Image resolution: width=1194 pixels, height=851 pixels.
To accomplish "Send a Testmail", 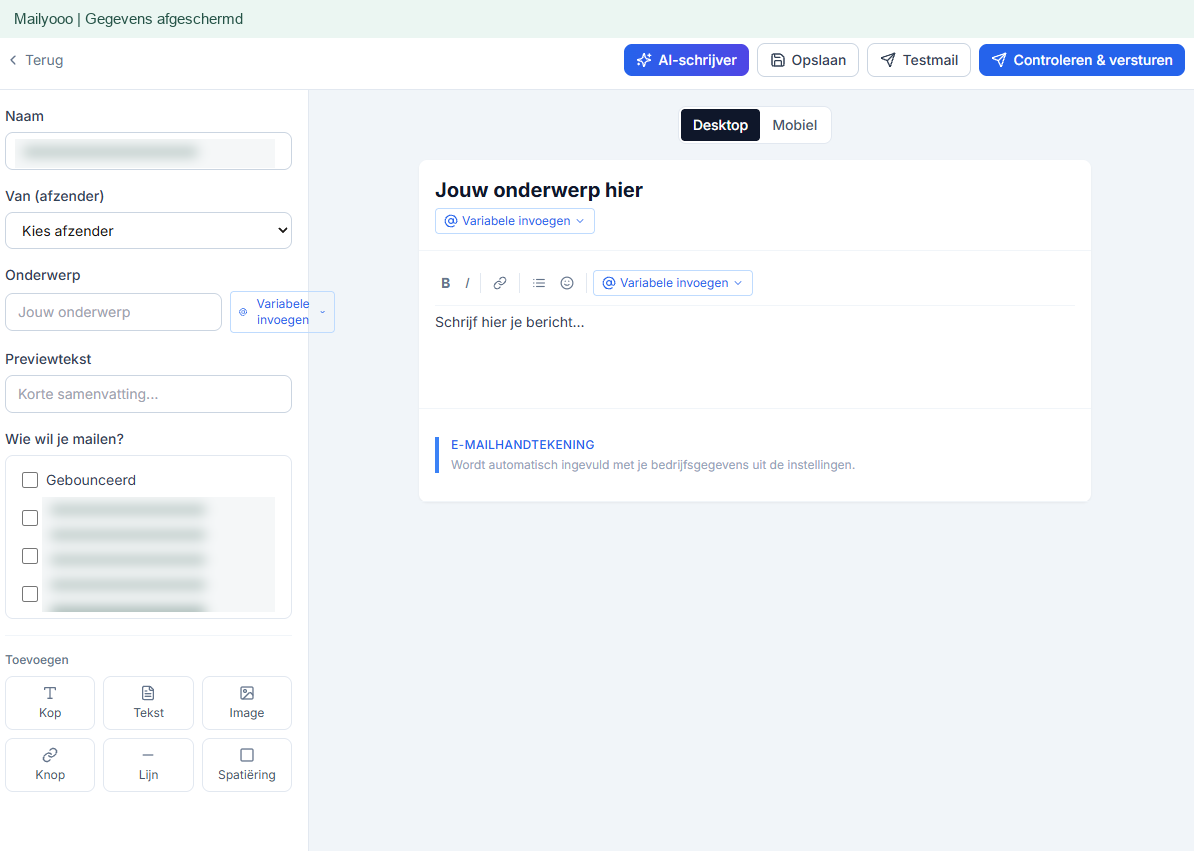I will 919,60.
